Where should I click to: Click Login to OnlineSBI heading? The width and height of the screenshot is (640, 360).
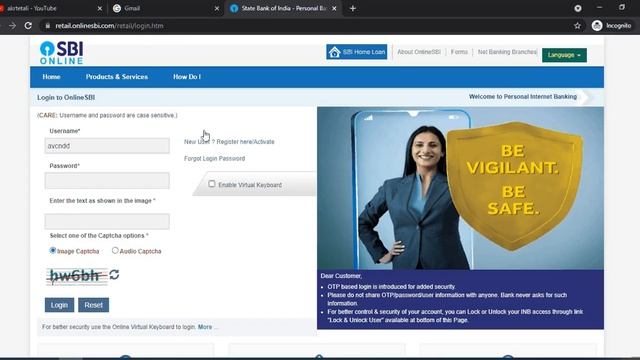66,98
